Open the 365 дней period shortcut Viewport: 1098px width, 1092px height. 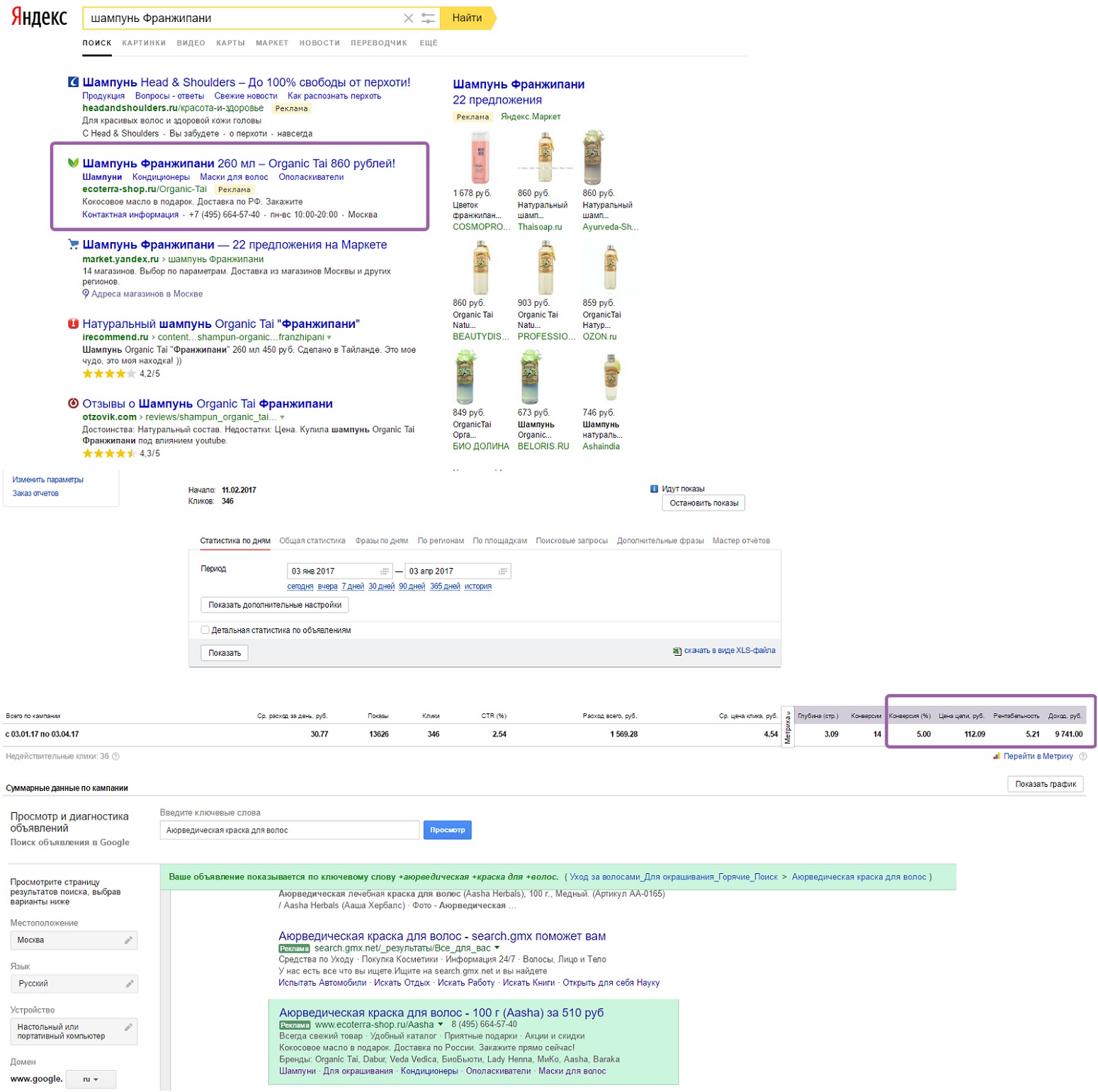(x=445, y=586)
